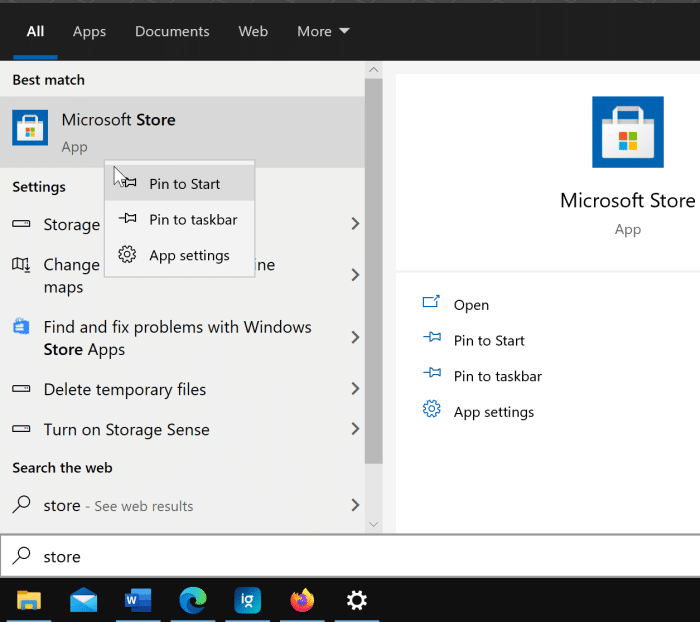Click drive icon beside Turn on Storage Sense
700x622 pixels.
pos(21,429)
